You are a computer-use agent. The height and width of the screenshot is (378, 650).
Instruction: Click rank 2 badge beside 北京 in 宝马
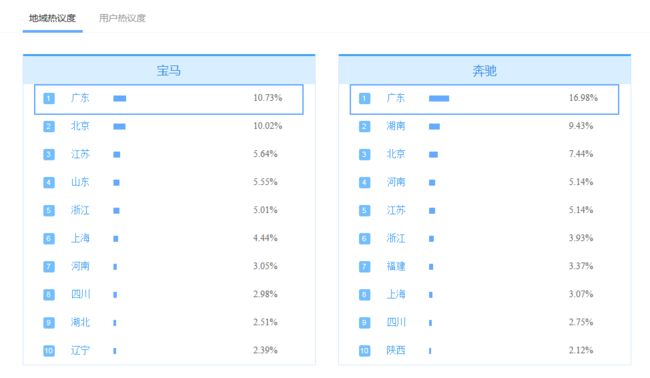[49, 126]
